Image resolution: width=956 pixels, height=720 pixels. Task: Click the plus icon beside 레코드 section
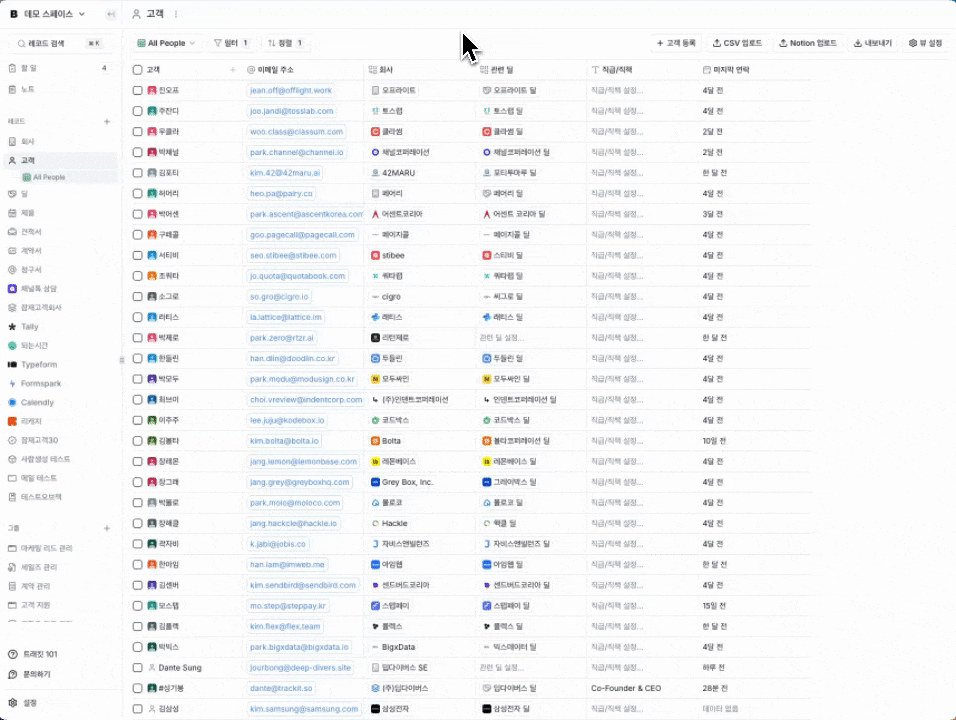[x=107, y=121]
